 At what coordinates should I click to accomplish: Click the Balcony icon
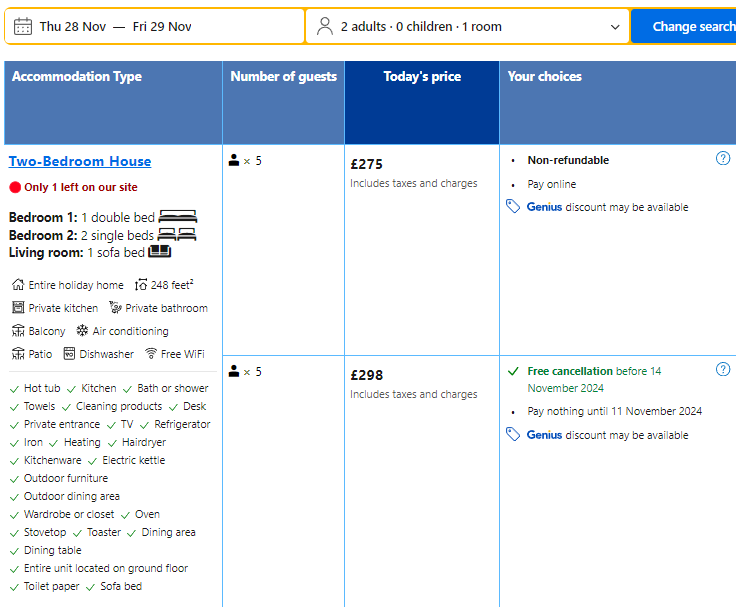tap(18, 330)
